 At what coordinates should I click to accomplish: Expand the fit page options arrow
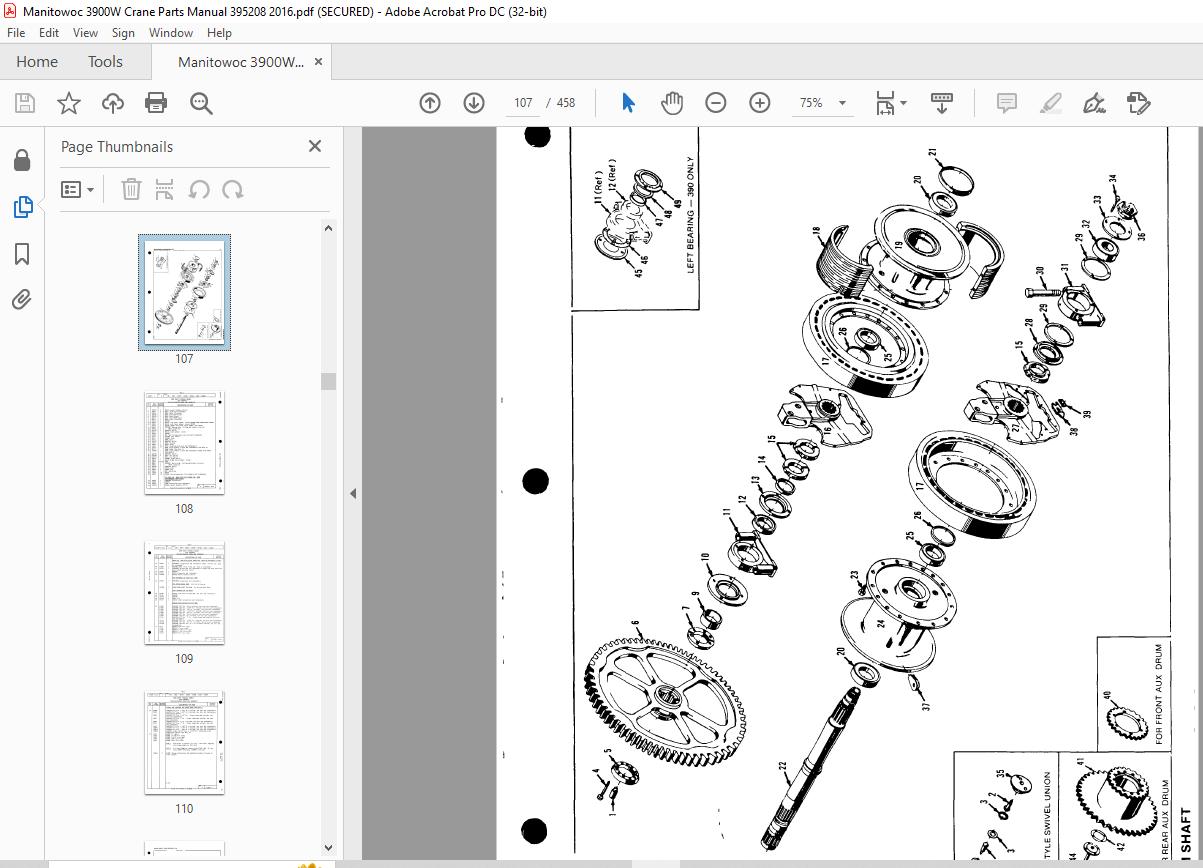point(904,103)
